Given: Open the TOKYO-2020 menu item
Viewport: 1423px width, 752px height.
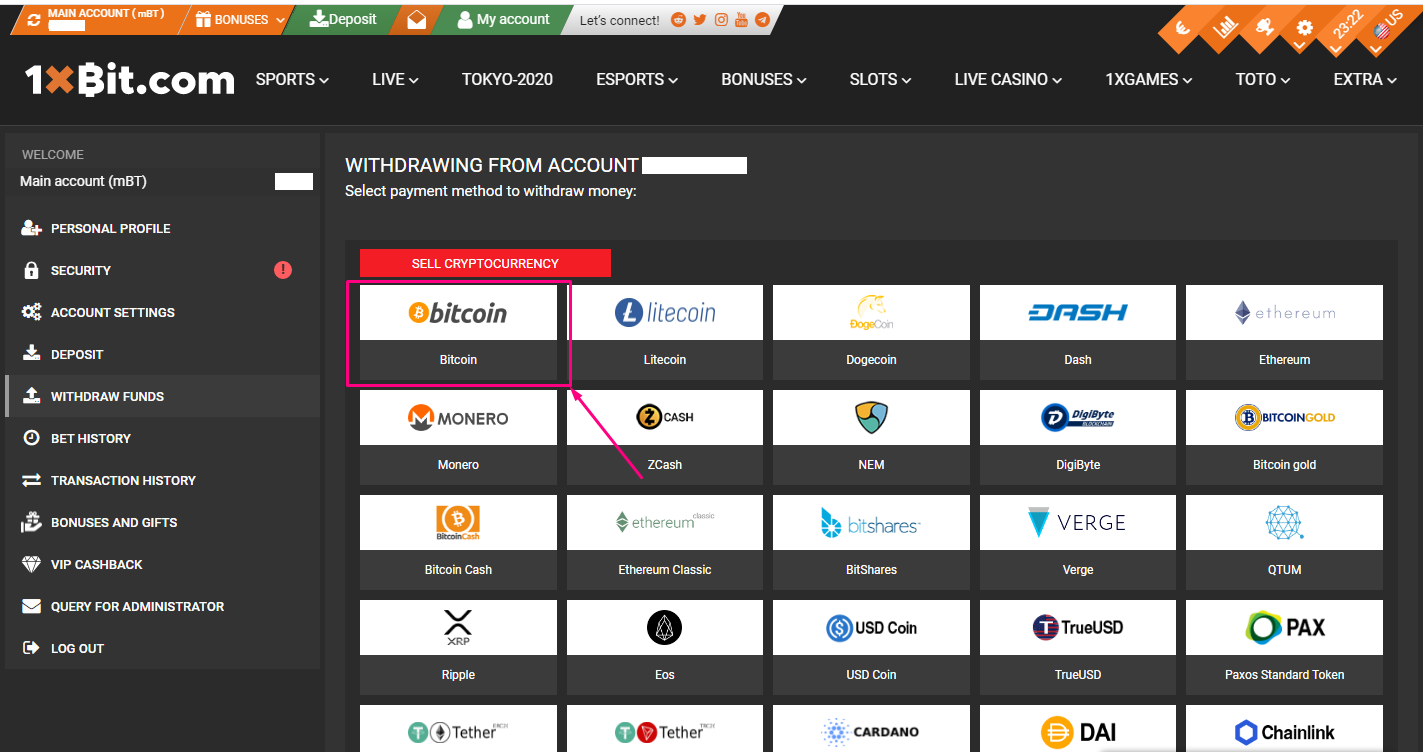Looking at the screenshot, I should click(507, 79).
